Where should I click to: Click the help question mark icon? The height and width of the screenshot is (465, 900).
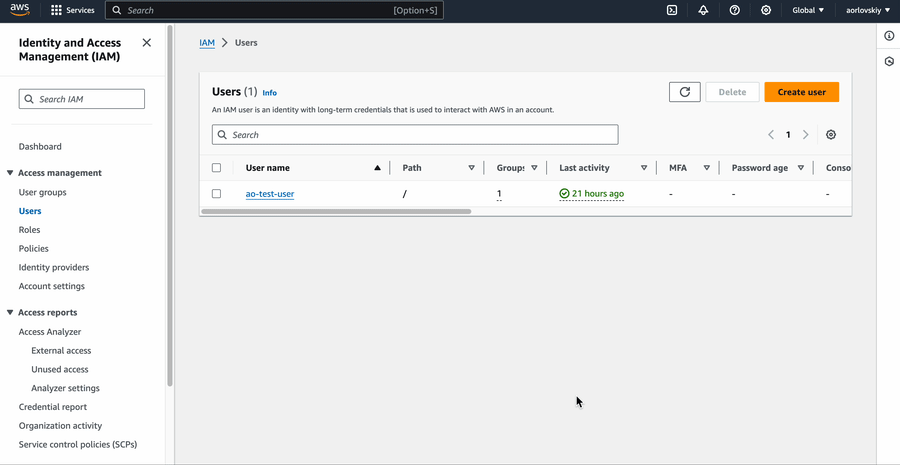[x=735, y=10]
